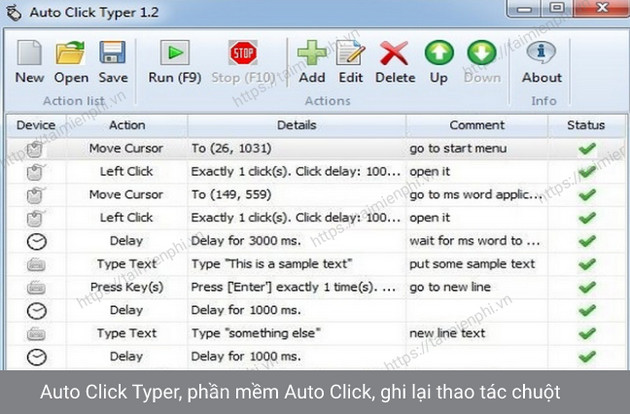Viewport: 630px width, 414px height.
Task: Click keyboard icon of 'This is a sample text' row
Action: click(36, 264)
